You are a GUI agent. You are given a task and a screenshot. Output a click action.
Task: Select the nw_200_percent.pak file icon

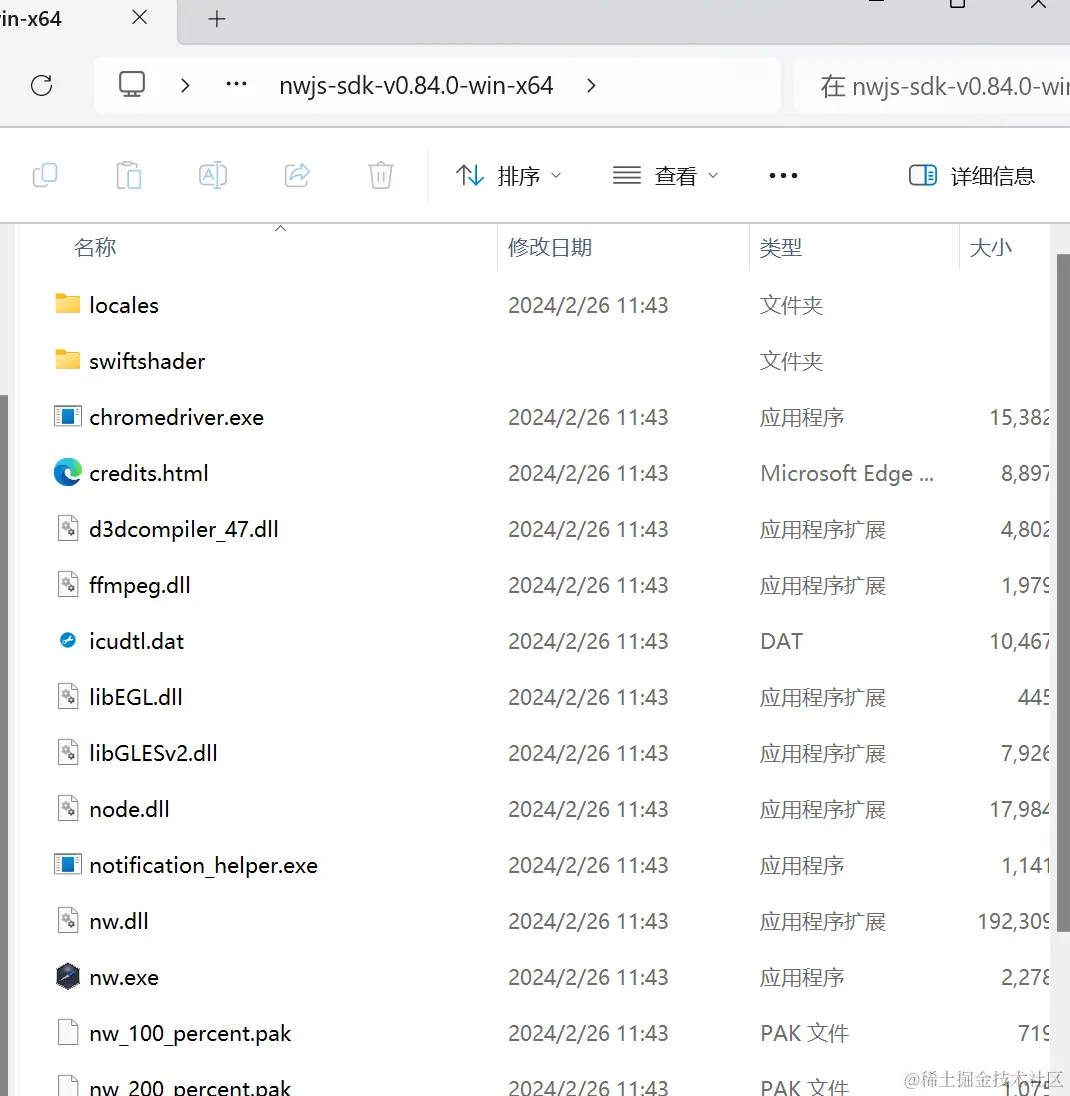(68, 1086)
